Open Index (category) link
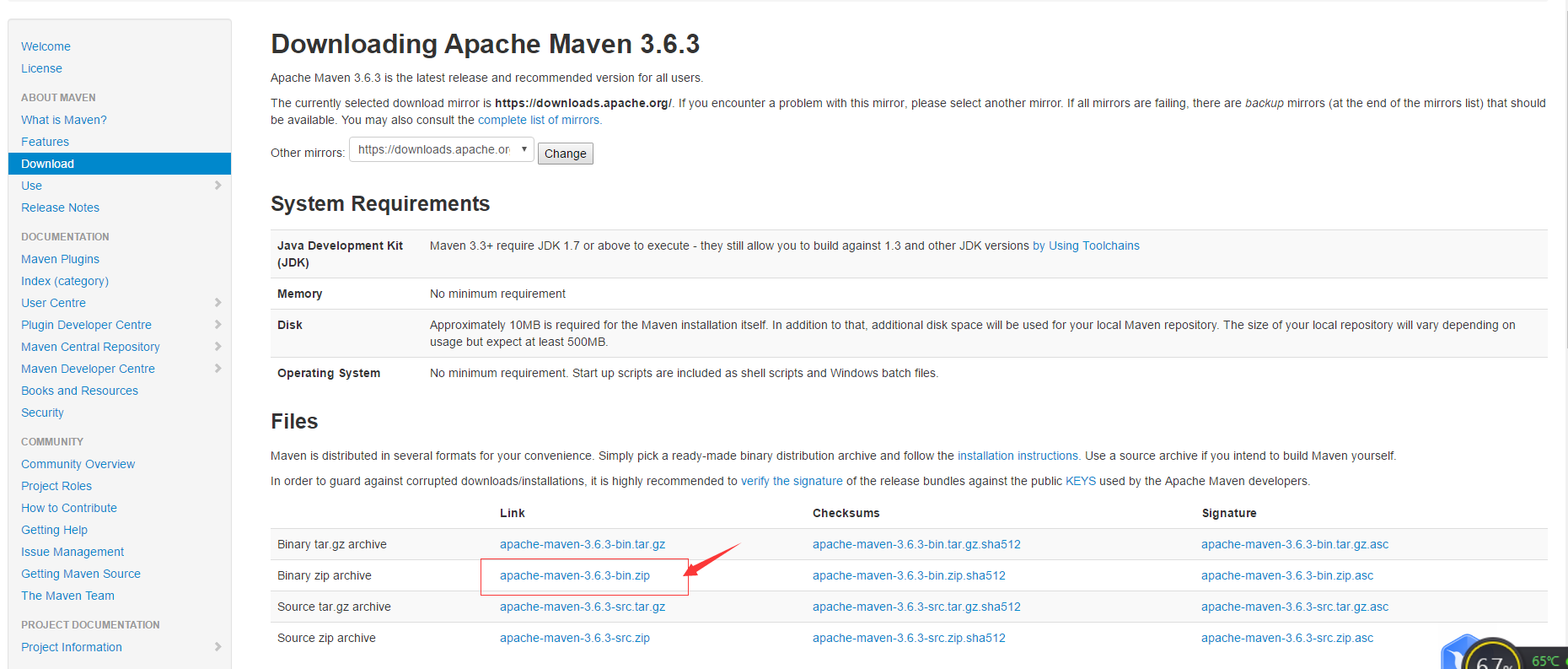The image size is (1568, 669). 65,281
